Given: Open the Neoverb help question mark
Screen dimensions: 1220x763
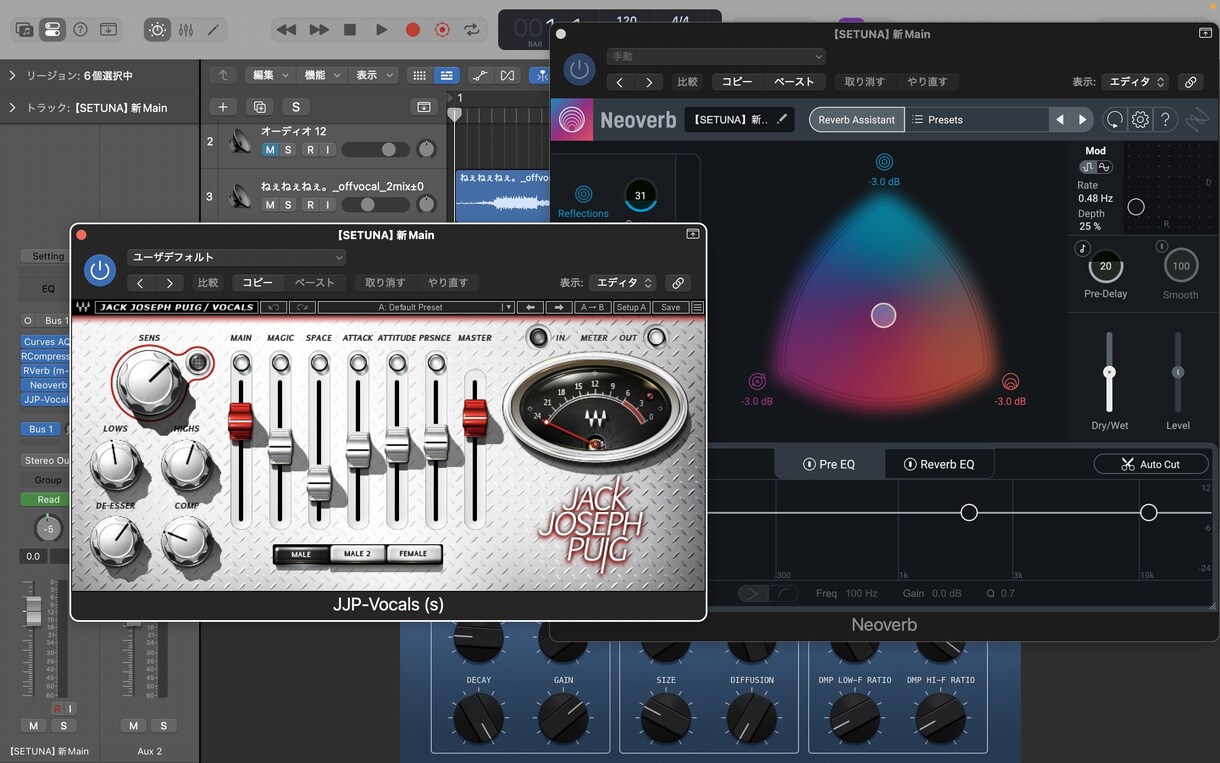Looking at the screenshot, I should click(1165, 120).
